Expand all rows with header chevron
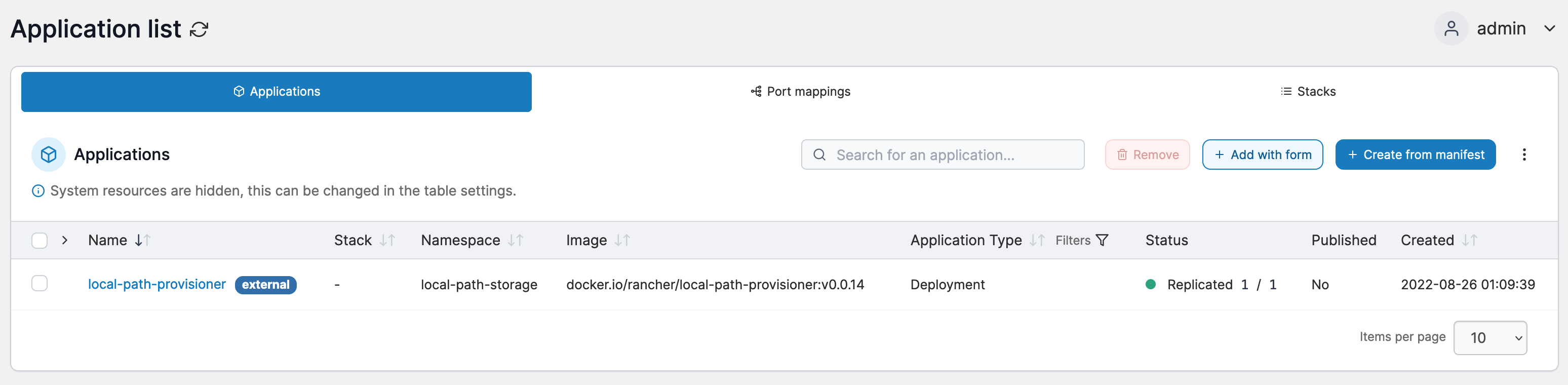The image size is (1568, 385). 64,240
